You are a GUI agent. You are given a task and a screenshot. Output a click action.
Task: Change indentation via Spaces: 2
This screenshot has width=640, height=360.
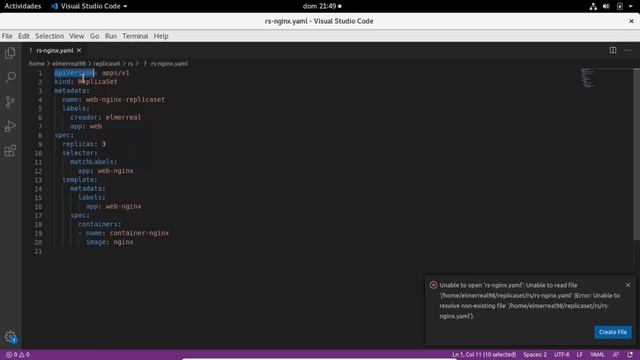535,355
